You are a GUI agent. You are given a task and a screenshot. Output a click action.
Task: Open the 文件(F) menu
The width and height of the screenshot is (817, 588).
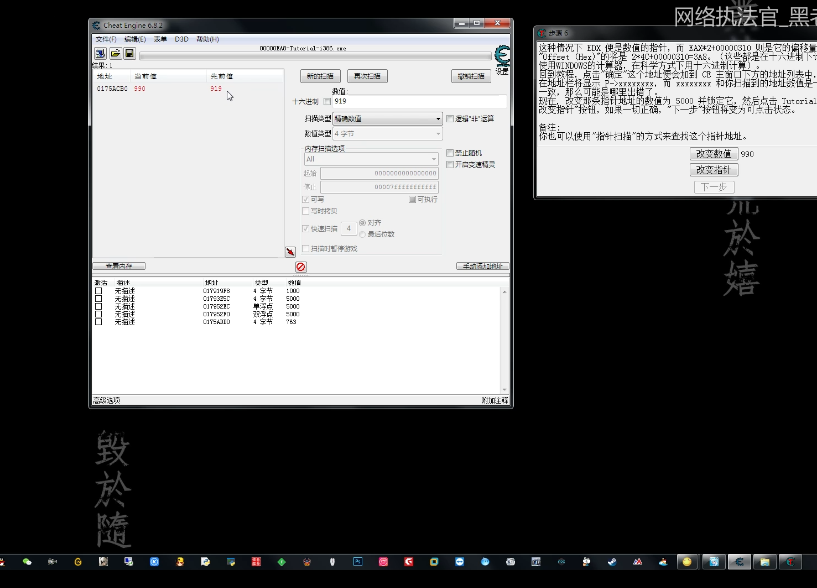[106, 39]
